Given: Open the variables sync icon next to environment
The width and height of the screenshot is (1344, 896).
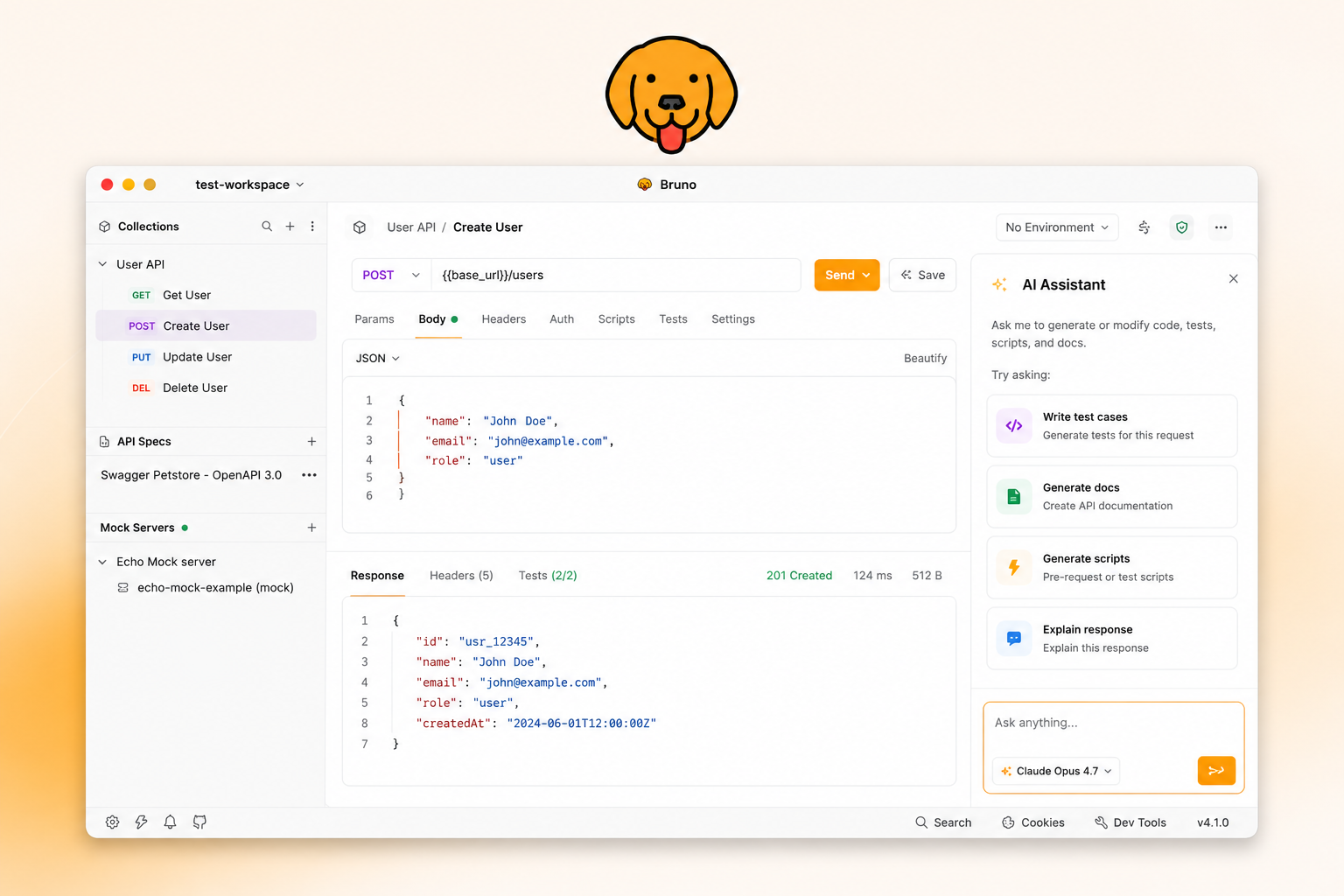Looking at the screenshot, I should click(1144, 227).
